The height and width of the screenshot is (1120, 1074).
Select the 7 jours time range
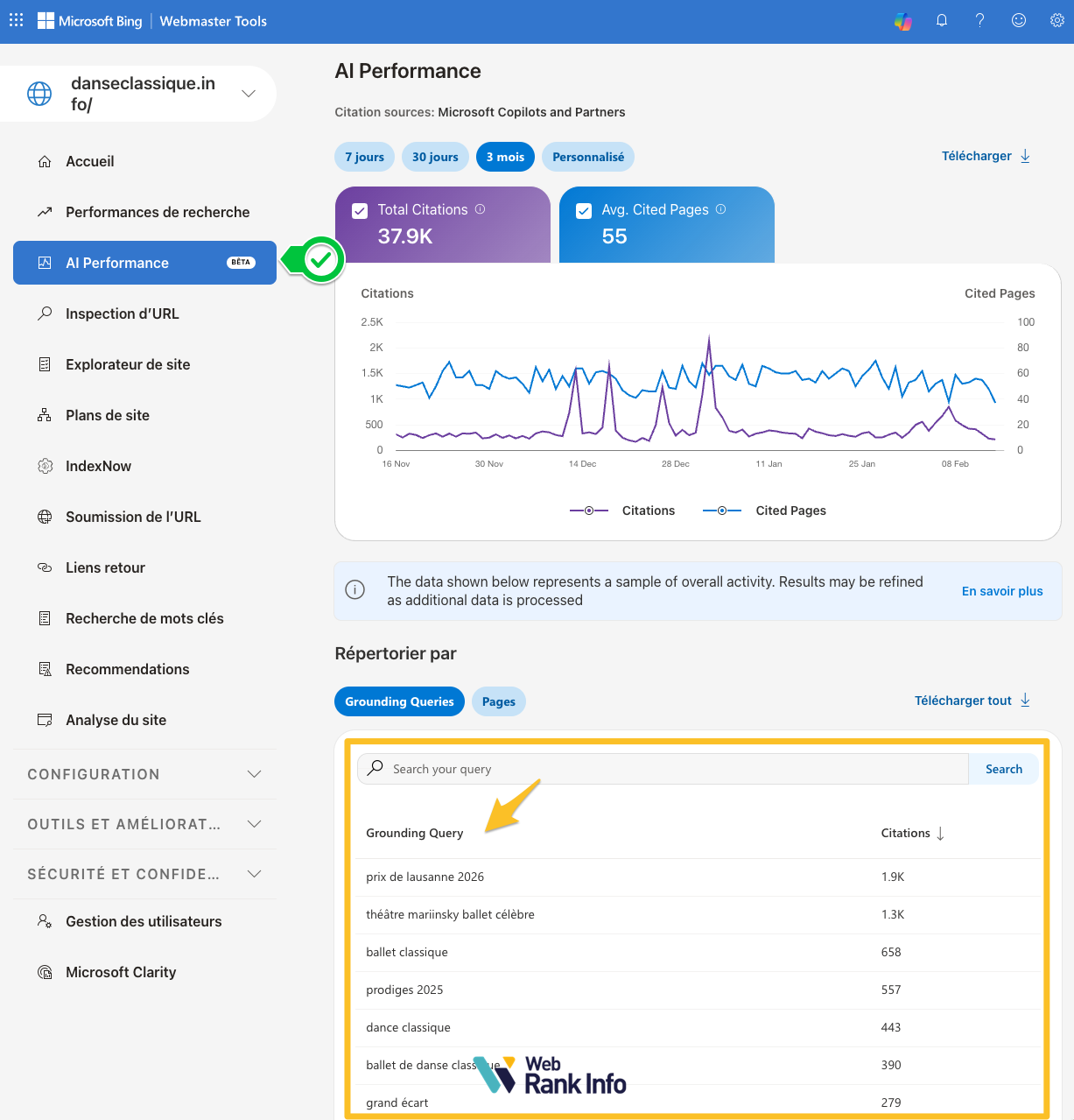(364, 157)
